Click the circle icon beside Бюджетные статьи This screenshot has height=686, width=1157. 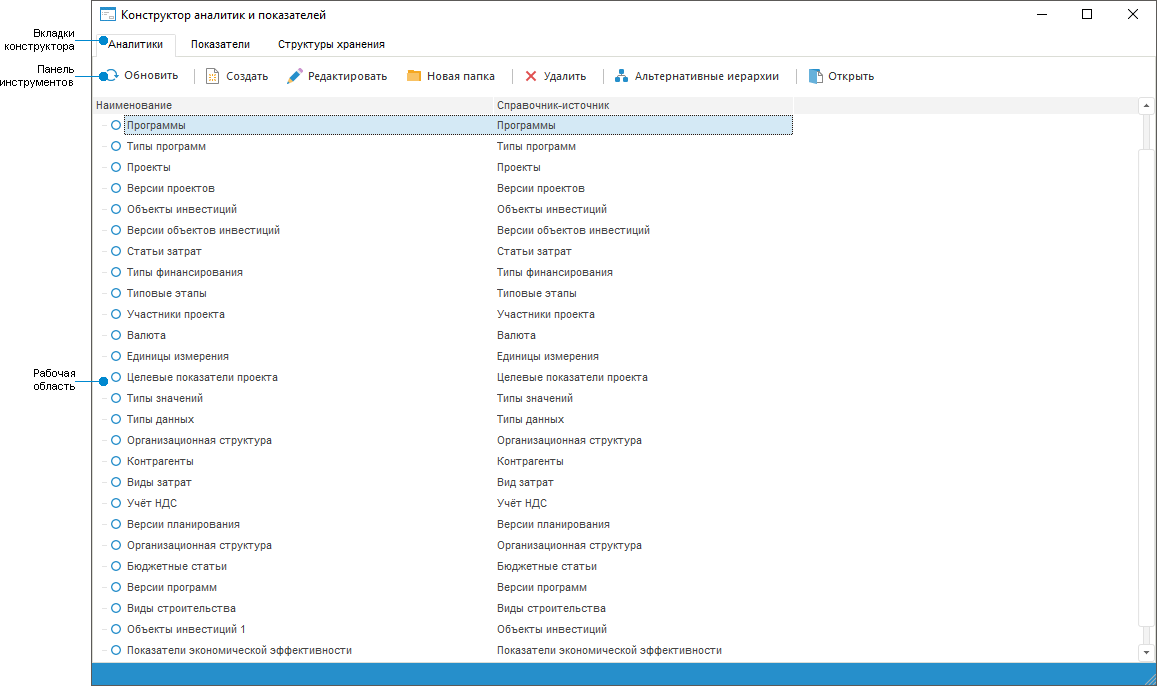tap(116, 567)
